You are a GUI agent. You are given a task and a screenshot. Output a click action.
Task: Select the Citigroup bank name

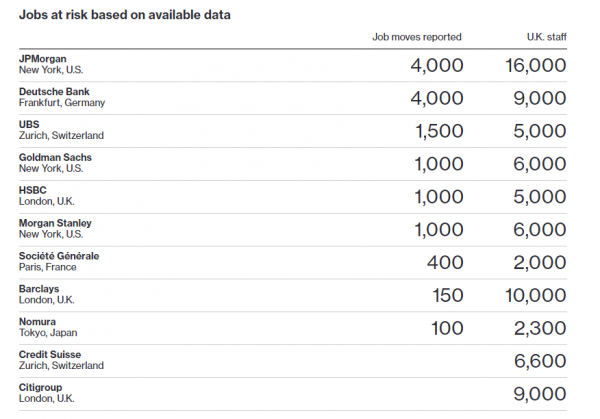point(40,388)
